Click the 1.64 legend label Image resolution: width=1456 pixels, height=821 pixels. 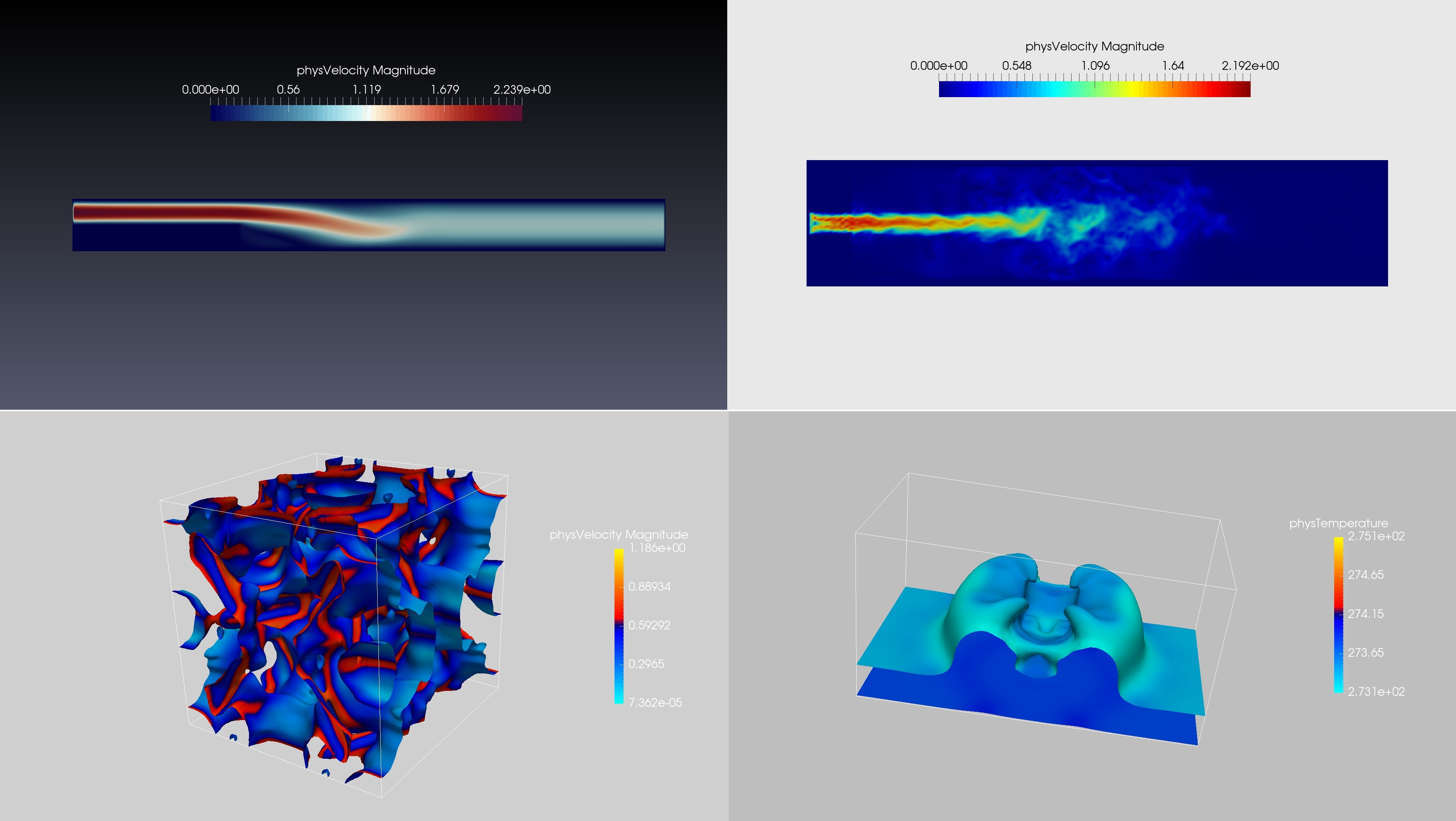pos(1173,66)
